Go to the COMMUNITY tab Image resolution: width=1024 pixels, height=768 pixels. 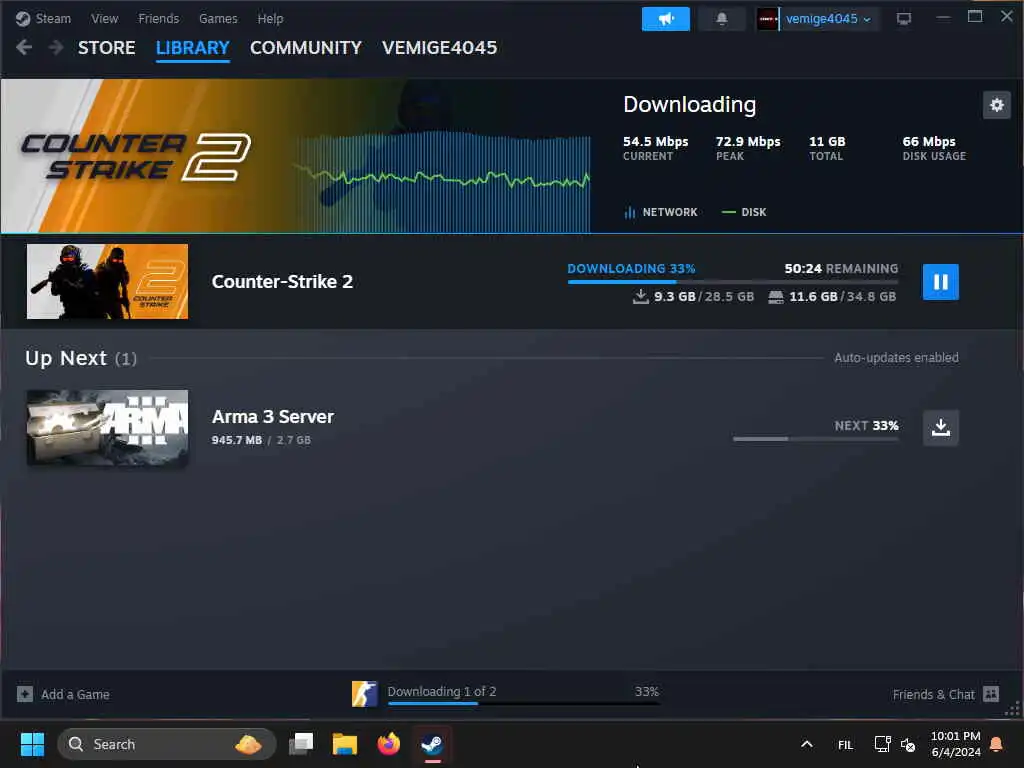pos(306,48)
